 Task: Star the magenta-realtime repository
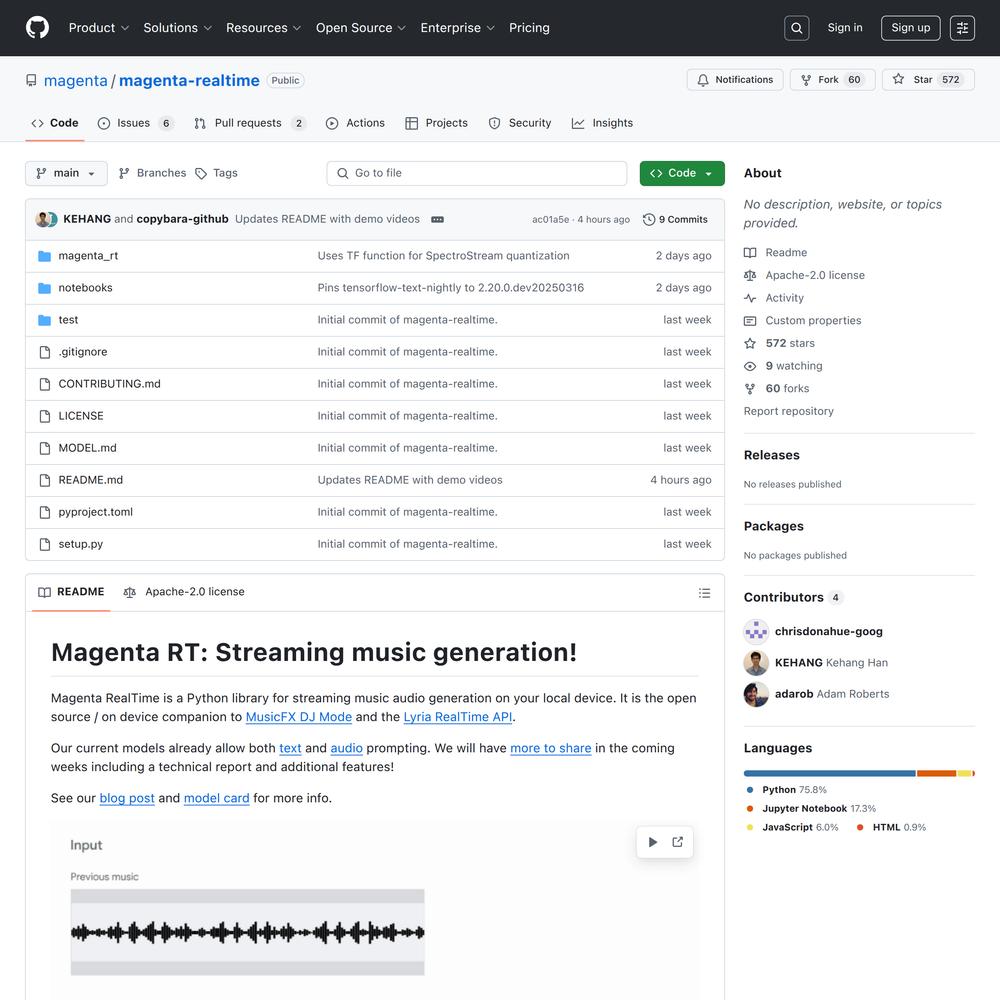pyautogui.click(x=929, y=80)
